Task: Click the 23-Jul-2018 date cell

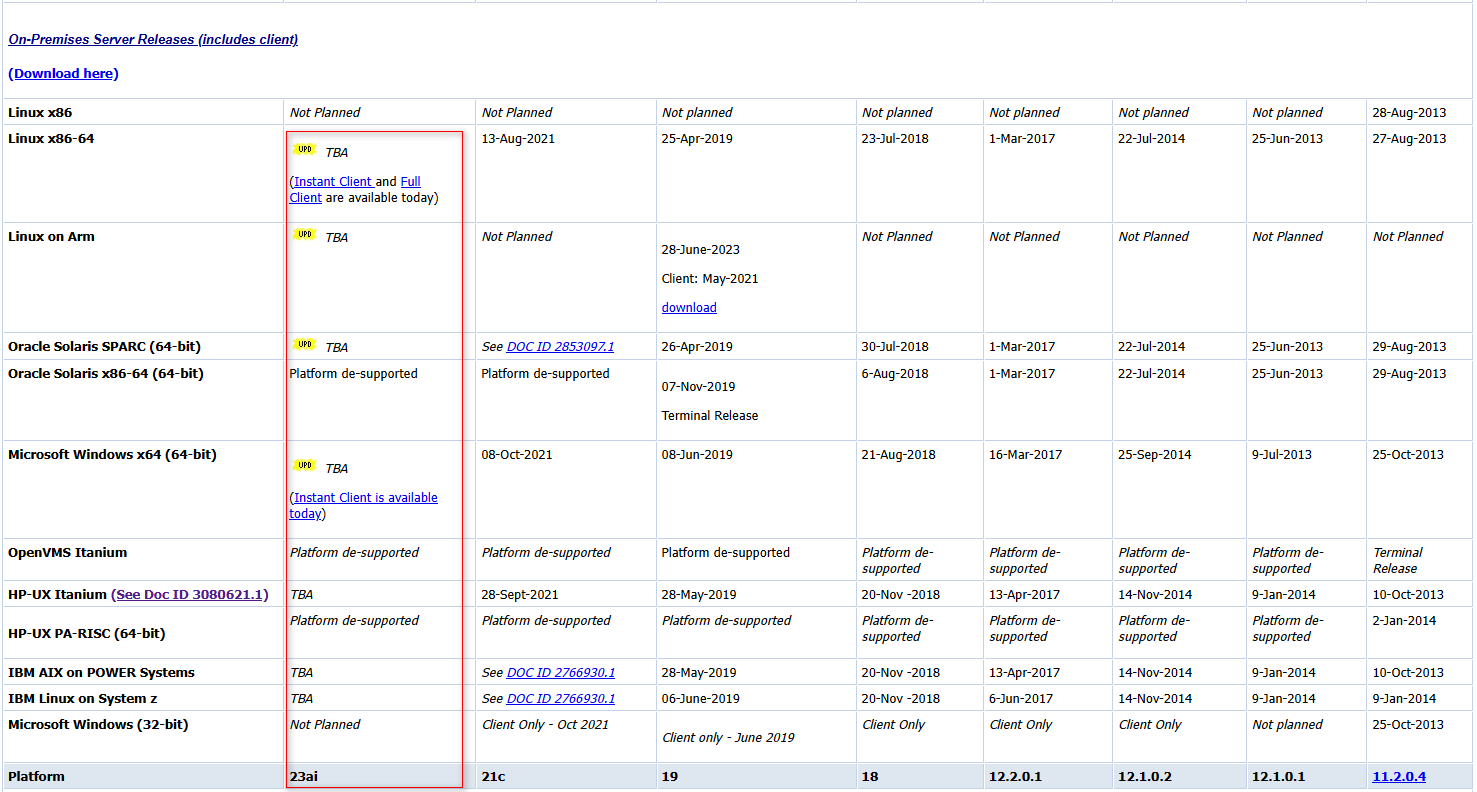Action: (x=895, y=139)
